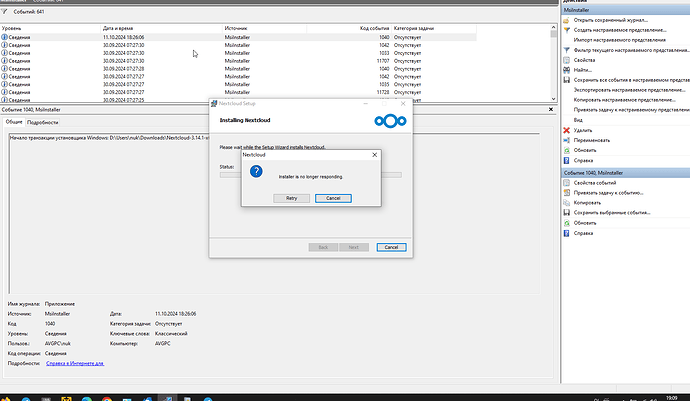Switch to the Подробности tab
690x401 pixels.
tap(42, 121)
